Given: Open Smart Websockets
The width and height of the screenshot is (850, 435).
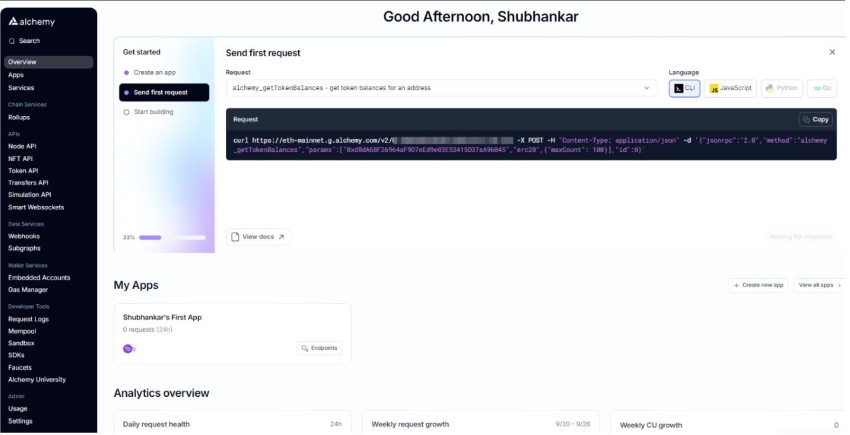Looking at the screenshot, I should tap(36, 207).
